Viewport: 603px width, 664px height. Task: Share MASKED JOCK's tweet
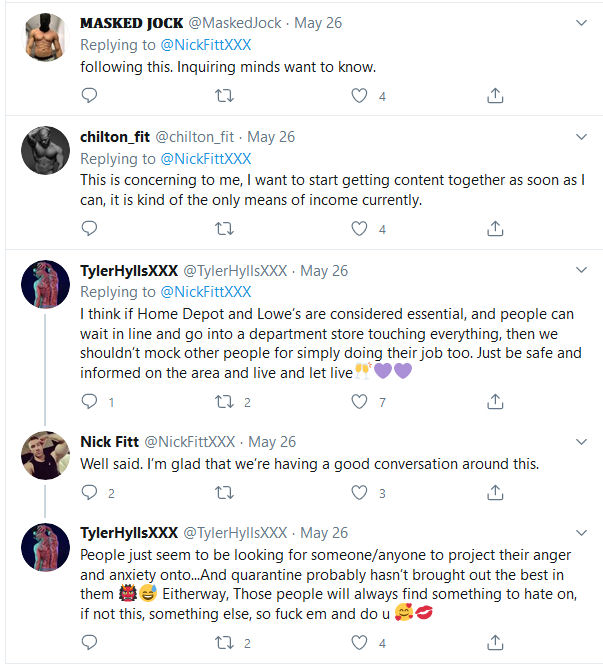coord(494,96)
